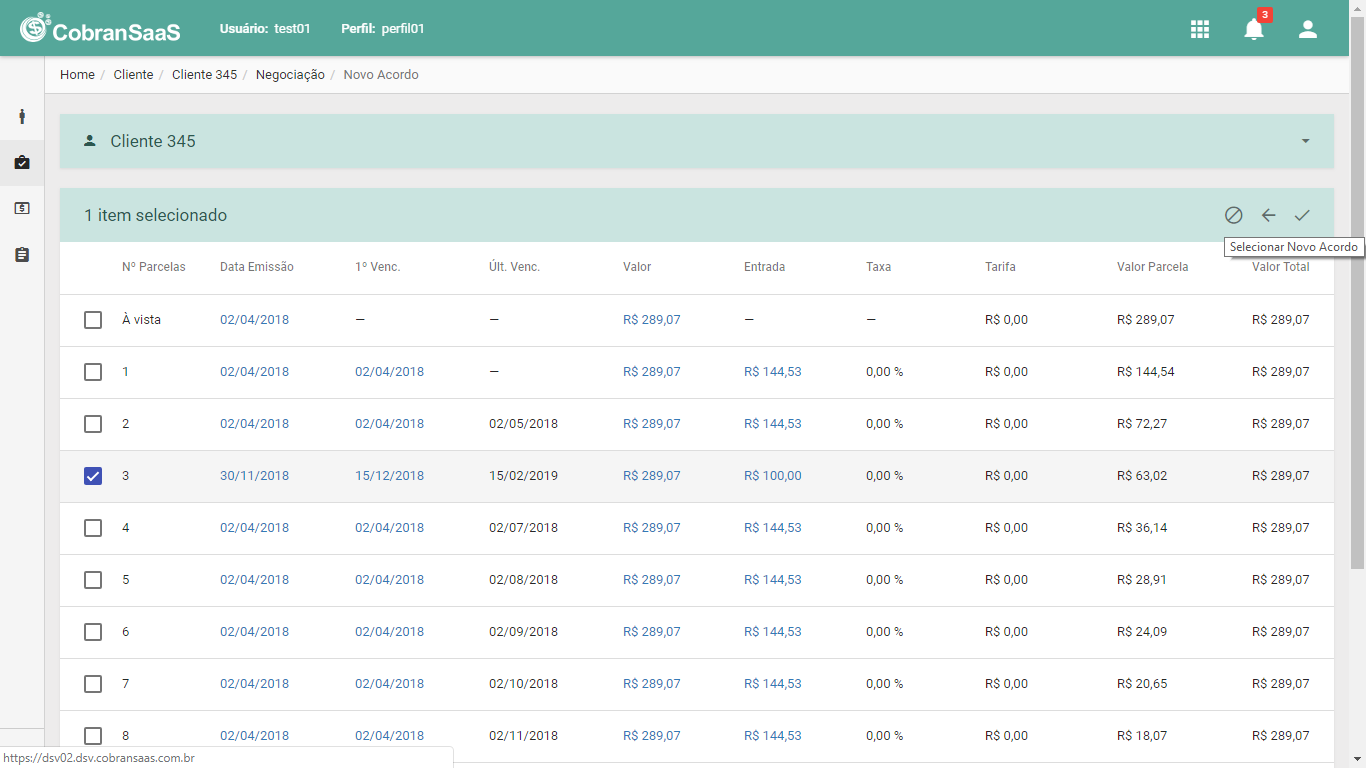Open Cliente 345 breadcrumb link
The height and width of the screenshot is (768, 1366).
point(204,75)
